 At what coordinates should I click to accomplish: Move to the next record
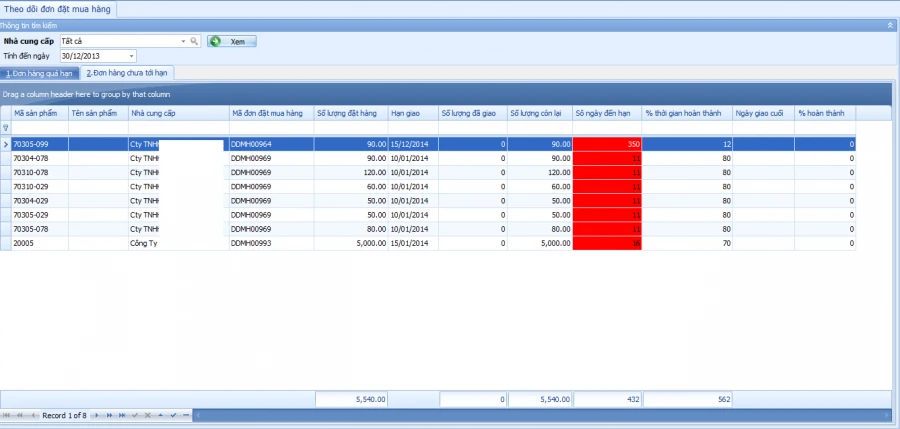coord(96,415)
